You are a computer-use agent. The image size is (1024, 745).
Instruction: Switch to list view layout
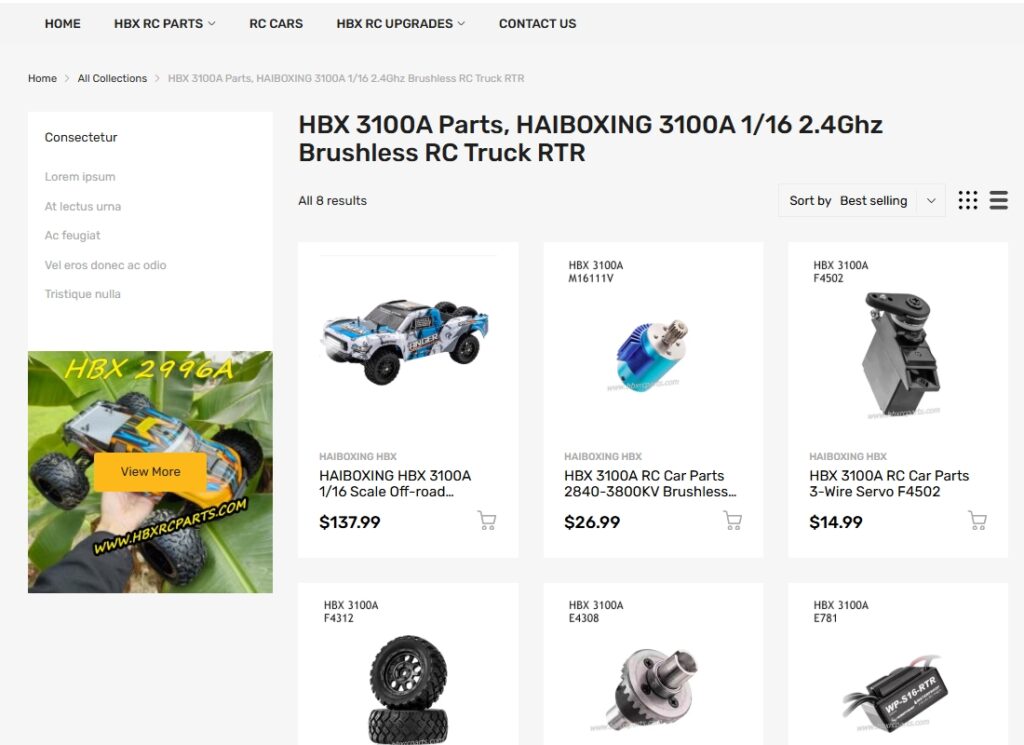pos(998,200)
